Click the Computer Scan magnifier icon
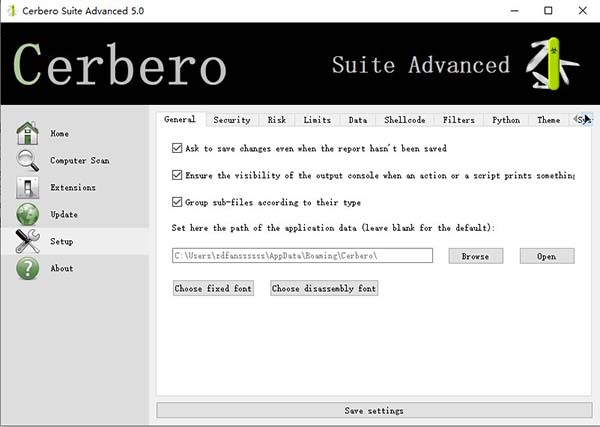 click(27, 160)
